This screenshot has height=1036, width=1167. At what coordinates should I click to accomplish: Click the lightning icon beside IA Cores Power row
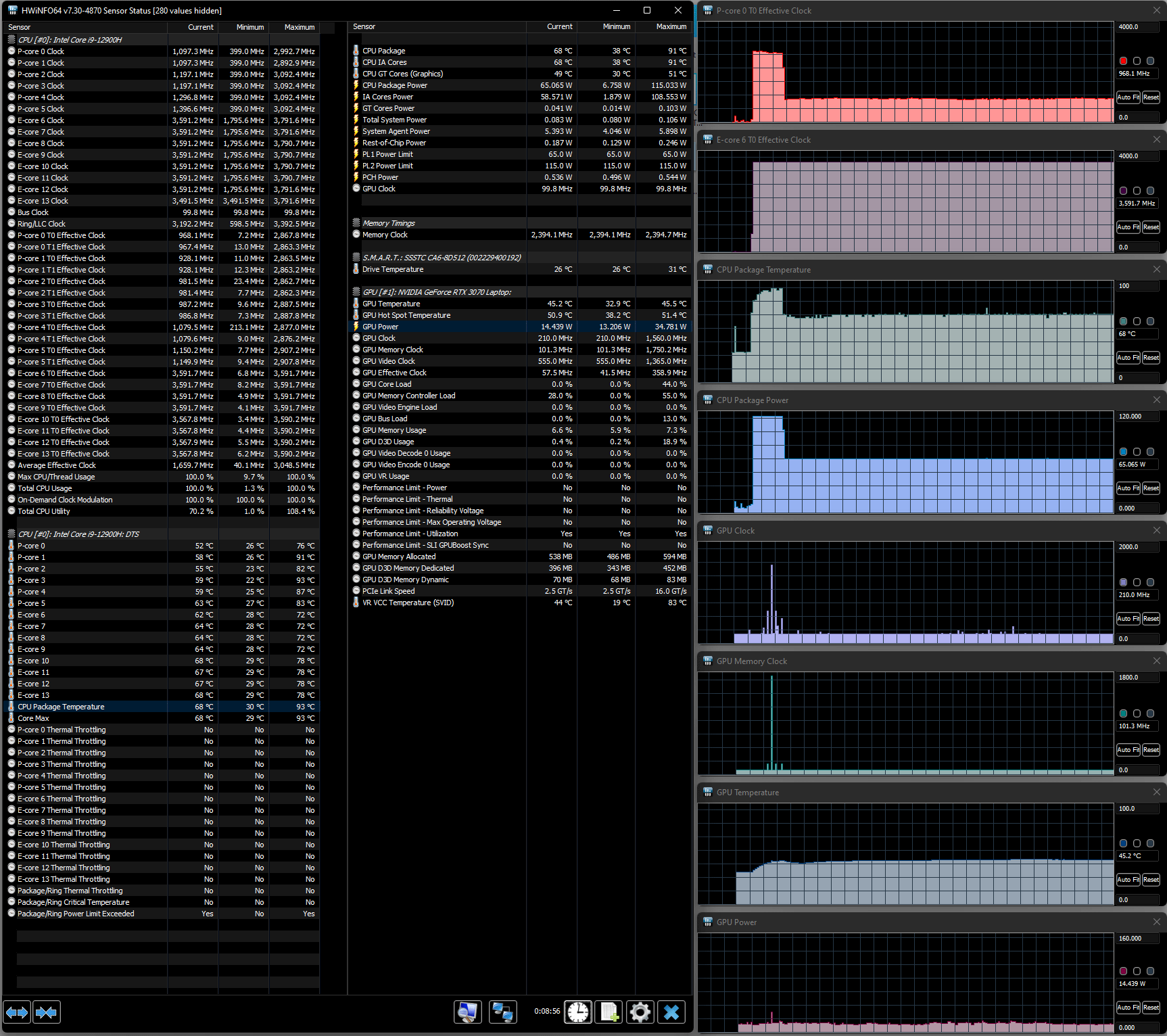tap(356, 97)
